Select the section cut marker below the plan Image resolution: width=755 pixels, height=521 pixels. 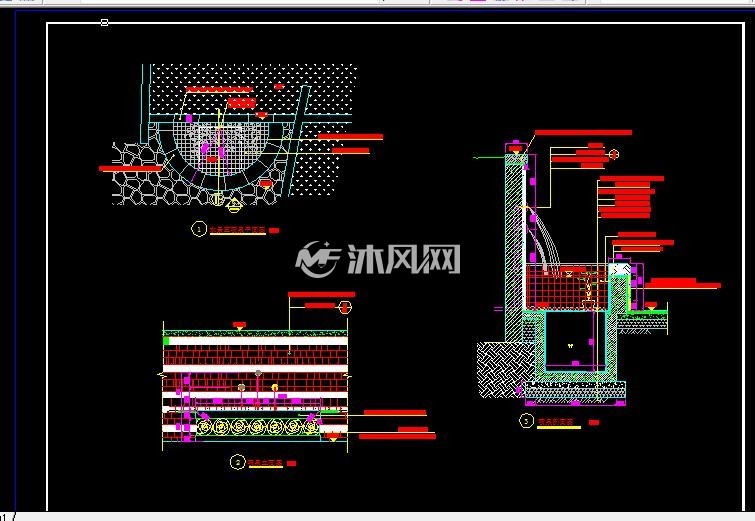point(234,206)
